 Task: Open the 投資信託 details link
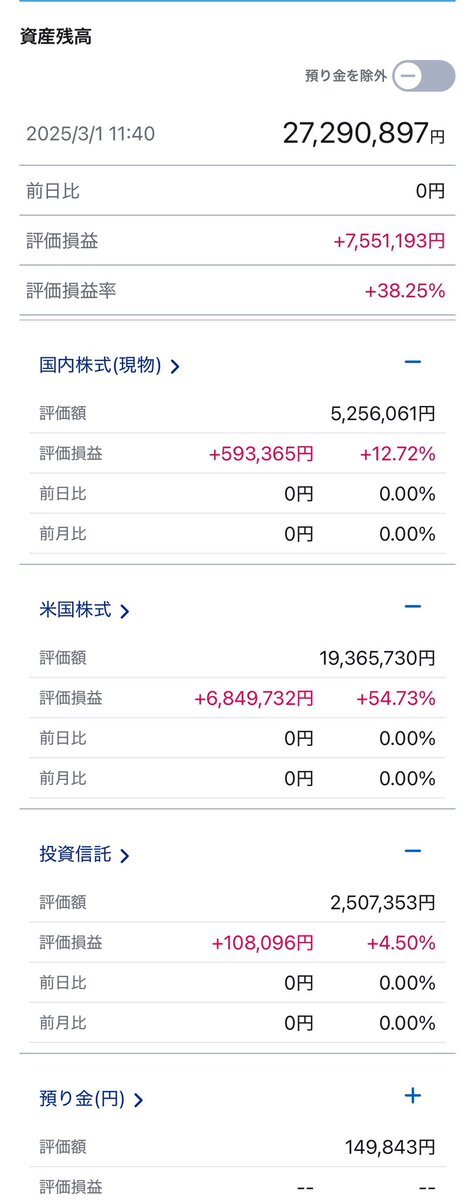pyautogui.click(x=84, y=855)
